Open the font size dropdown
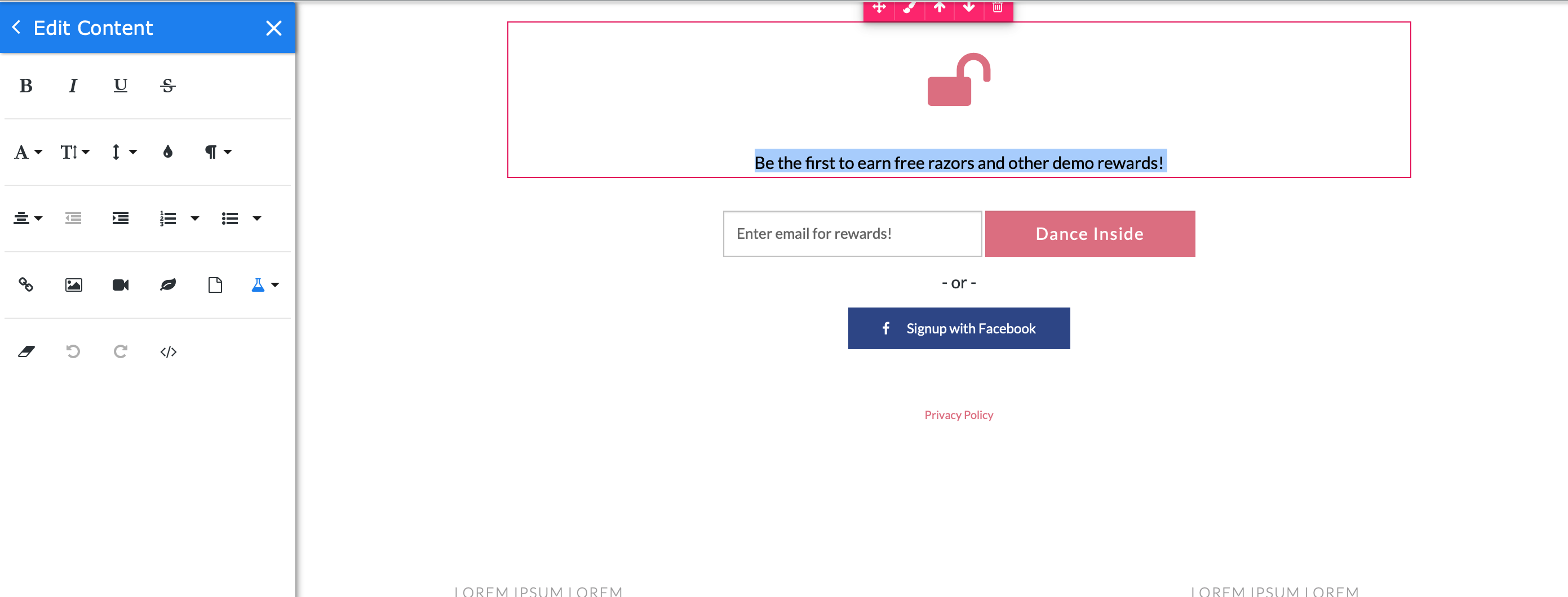The height and width of the screenshot is (597, 1568). click(x=75, y=152)
